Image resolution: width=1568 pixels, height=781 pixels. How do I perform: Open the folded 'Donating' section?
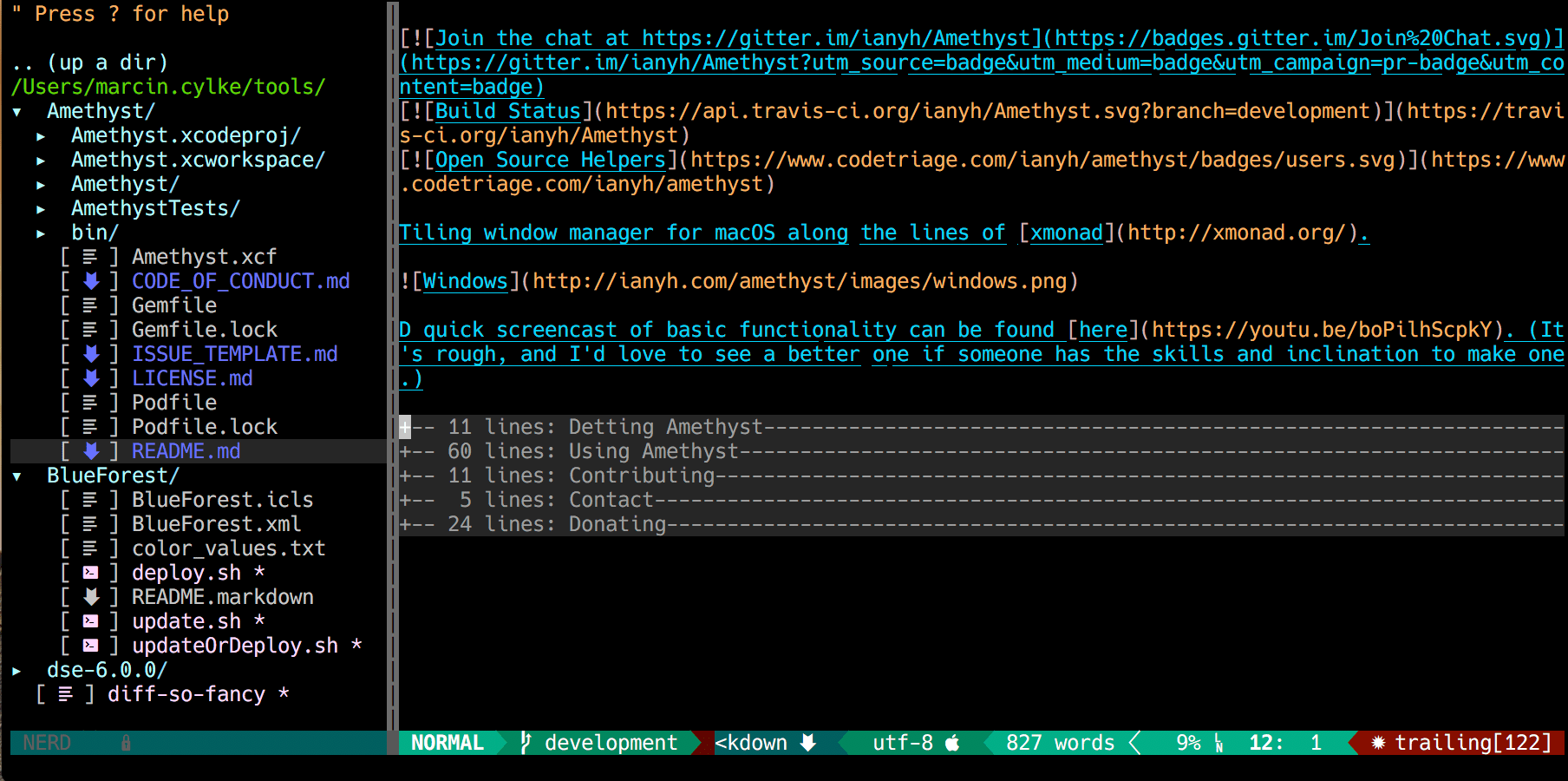point(982,524)
